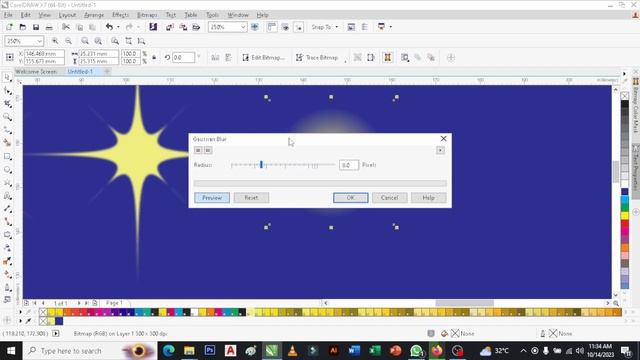Open Microsoft Word from the taskbar
The height and width of the screenshot is (360, 640).
point(354,351)
